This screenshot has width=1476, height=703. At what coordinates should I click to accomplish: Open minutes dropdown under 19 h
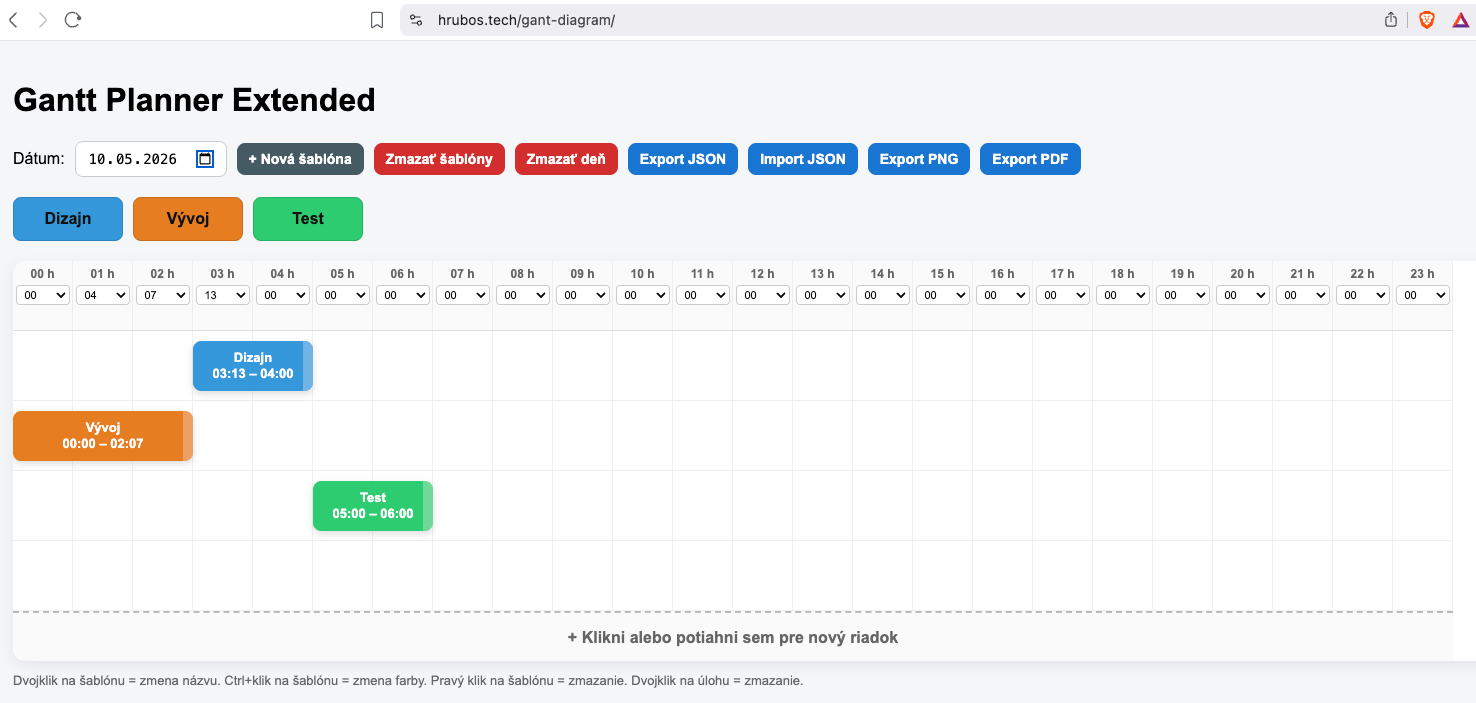point(1183,295)
